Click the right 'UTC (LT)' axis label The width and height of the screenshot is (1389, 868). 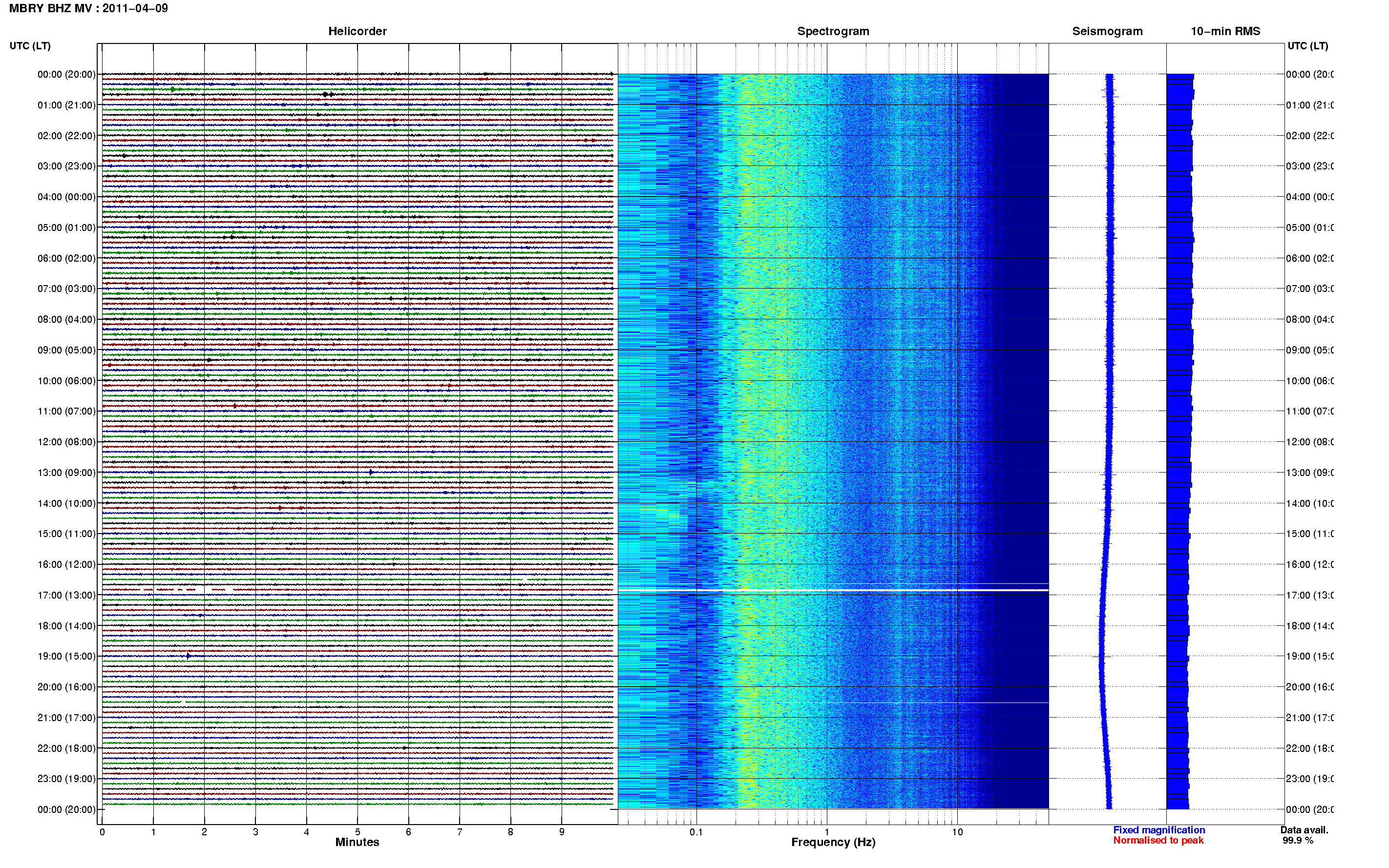pos(1307,46)
